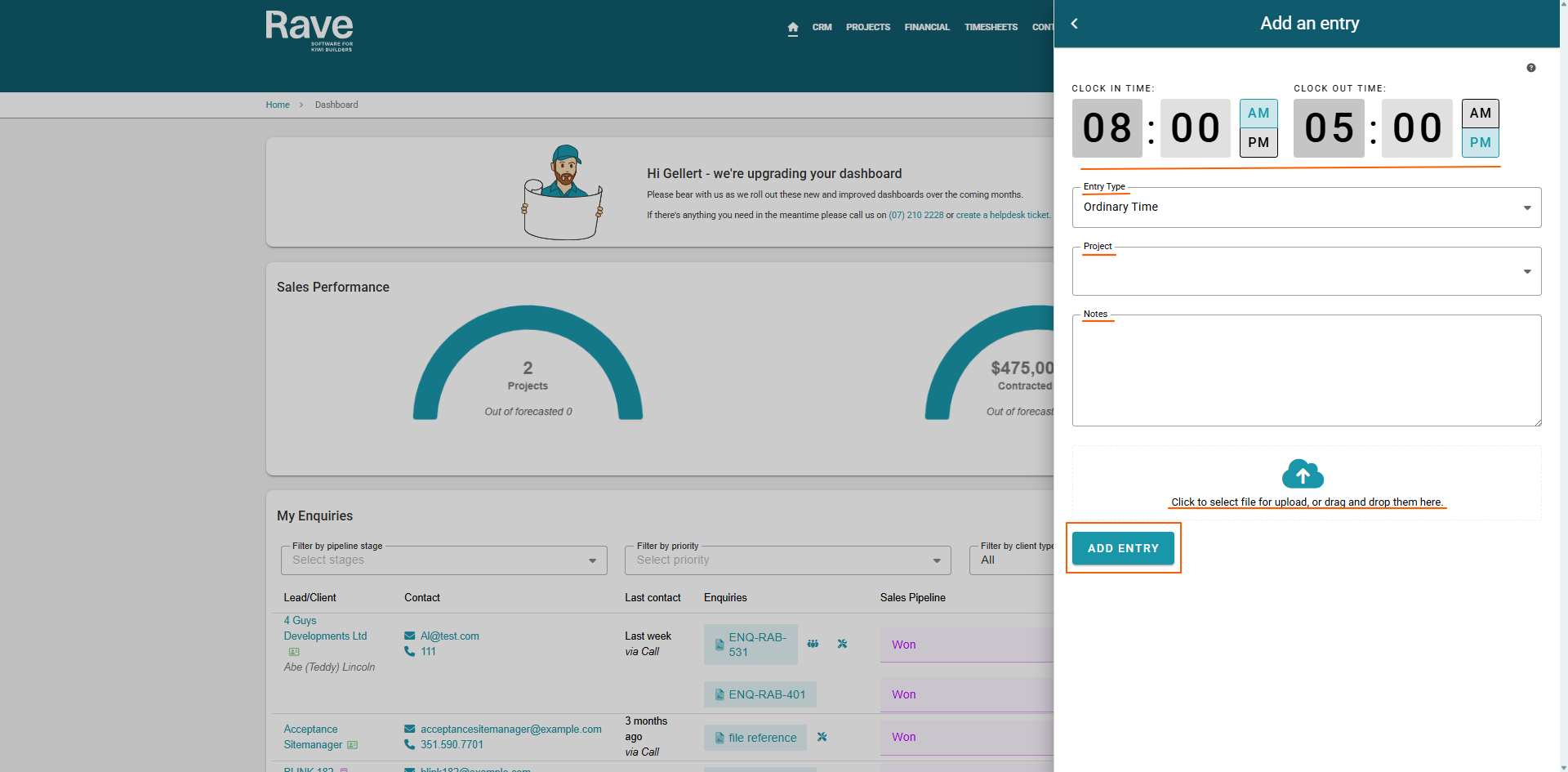Open the Filter by pipeline stage dropdown
This screenshot has height=772, width=1568.
click(x=444, y=560)
